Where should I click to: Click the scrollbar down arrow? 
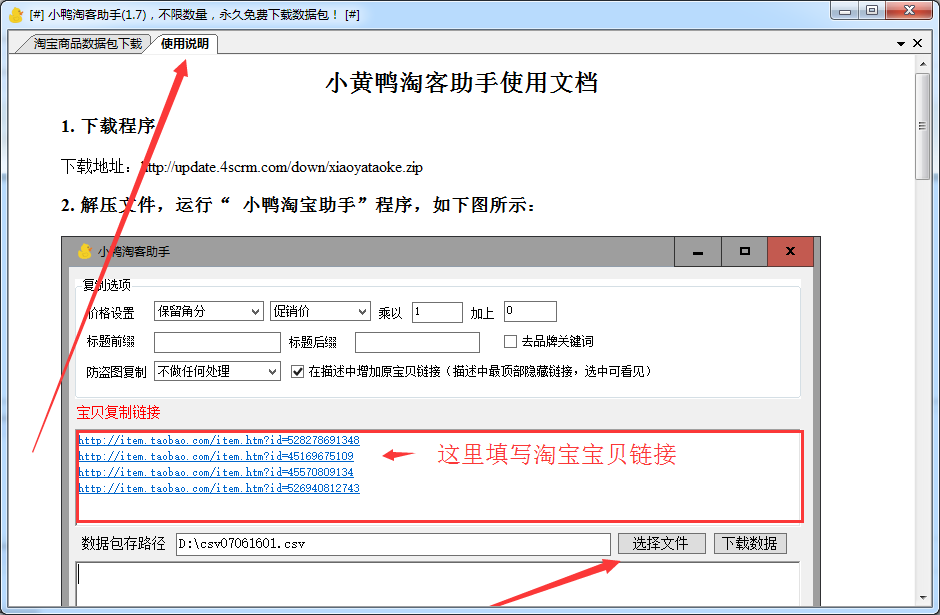[923, 598]
